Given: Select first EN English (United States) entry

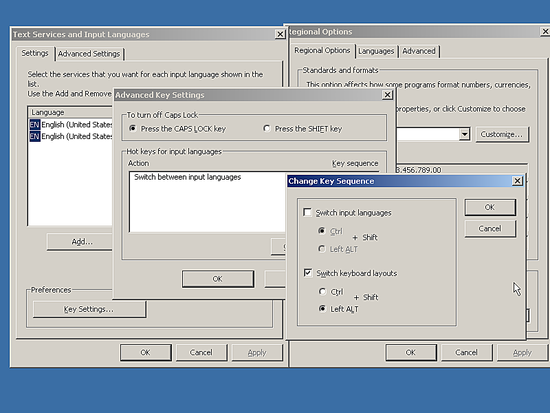Looking at the screenshot, I should click(x=71, y=125).
